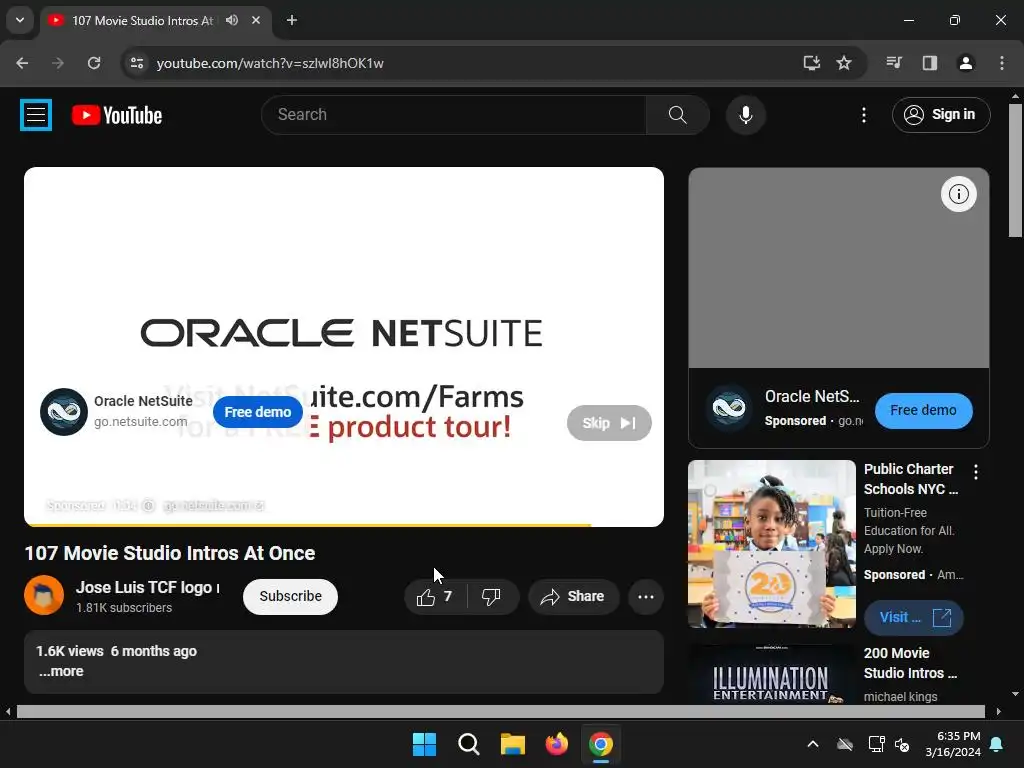This screenshot has width=1024, height=768.
Task: Click Free demo in sidebar ad card
Action: click(x=923, y=410)
